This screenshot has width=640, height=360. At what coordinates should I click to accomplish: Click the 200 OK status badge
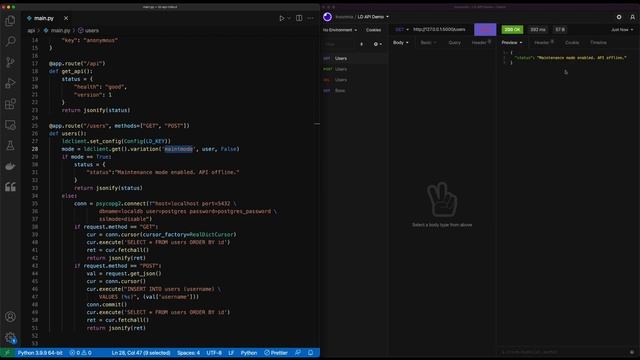512,29
